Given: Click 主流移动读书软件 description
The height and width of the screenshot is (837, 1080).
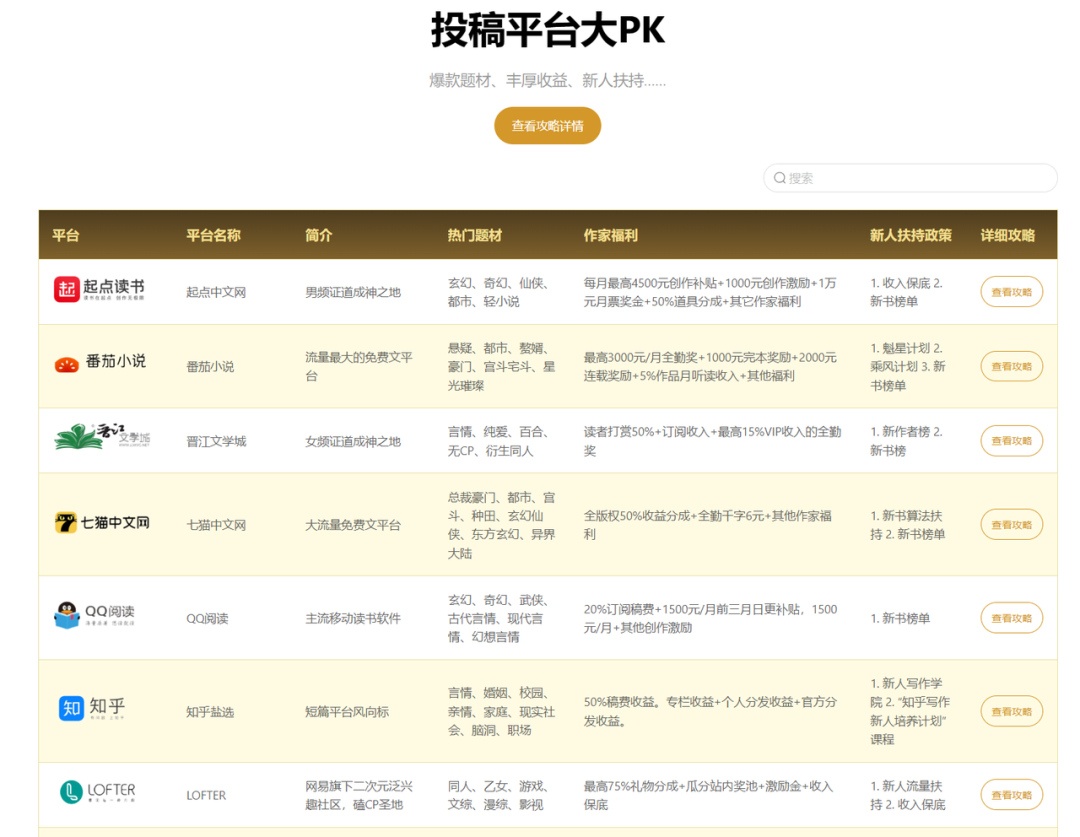Looking at the screenshot, I should pos(353,619).
